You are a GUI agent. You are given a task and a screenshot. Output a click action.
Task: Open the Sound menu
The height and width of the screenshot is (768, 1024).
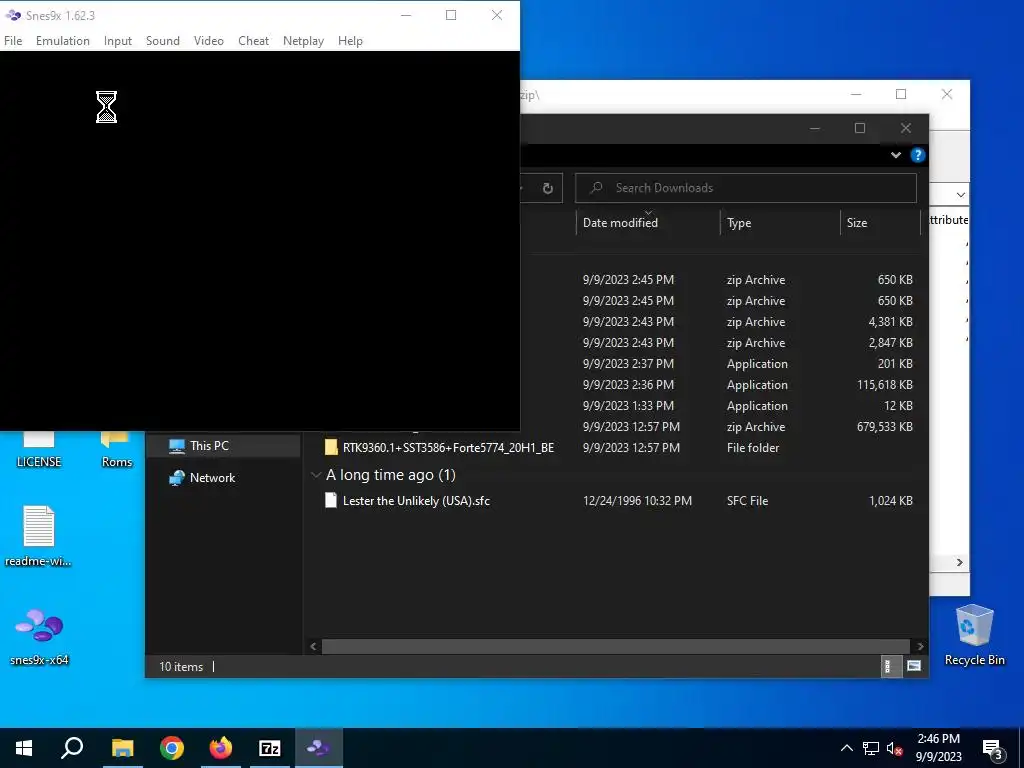click(163, 40)
